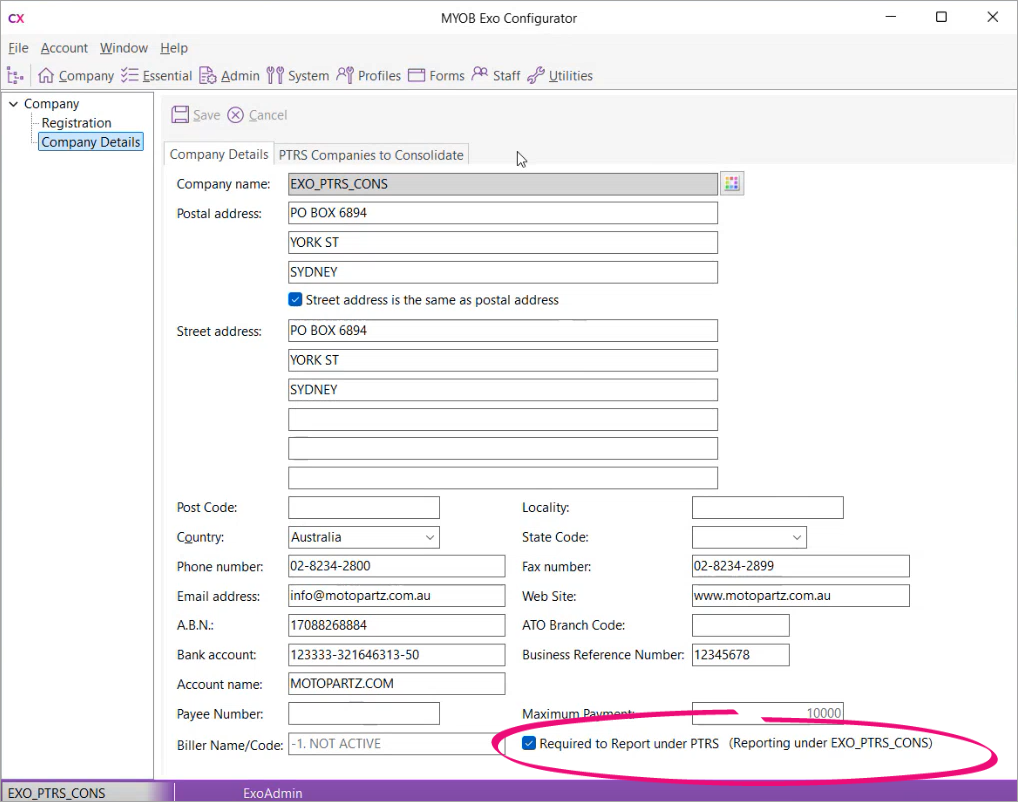Click the last empty Street address line
Image resolution: width=1018 pixels, height=802 pixels.
pos(503,478)
